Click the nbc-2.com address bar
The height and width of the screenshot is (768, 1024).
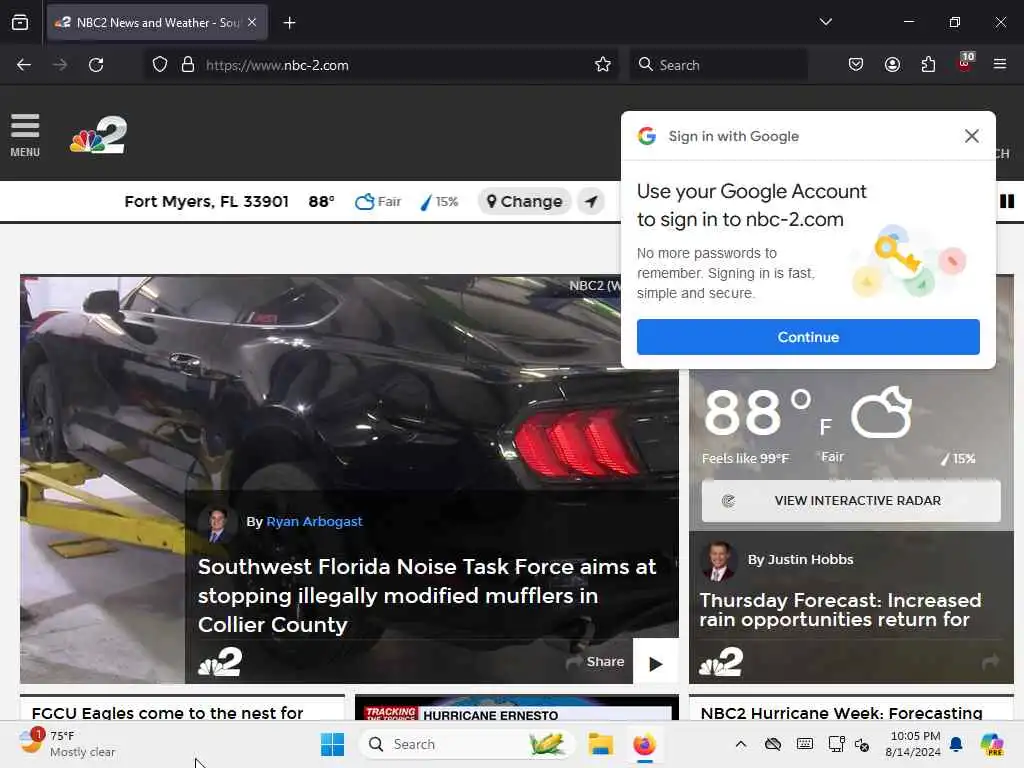pyautogui.click(x=379, y=65)
